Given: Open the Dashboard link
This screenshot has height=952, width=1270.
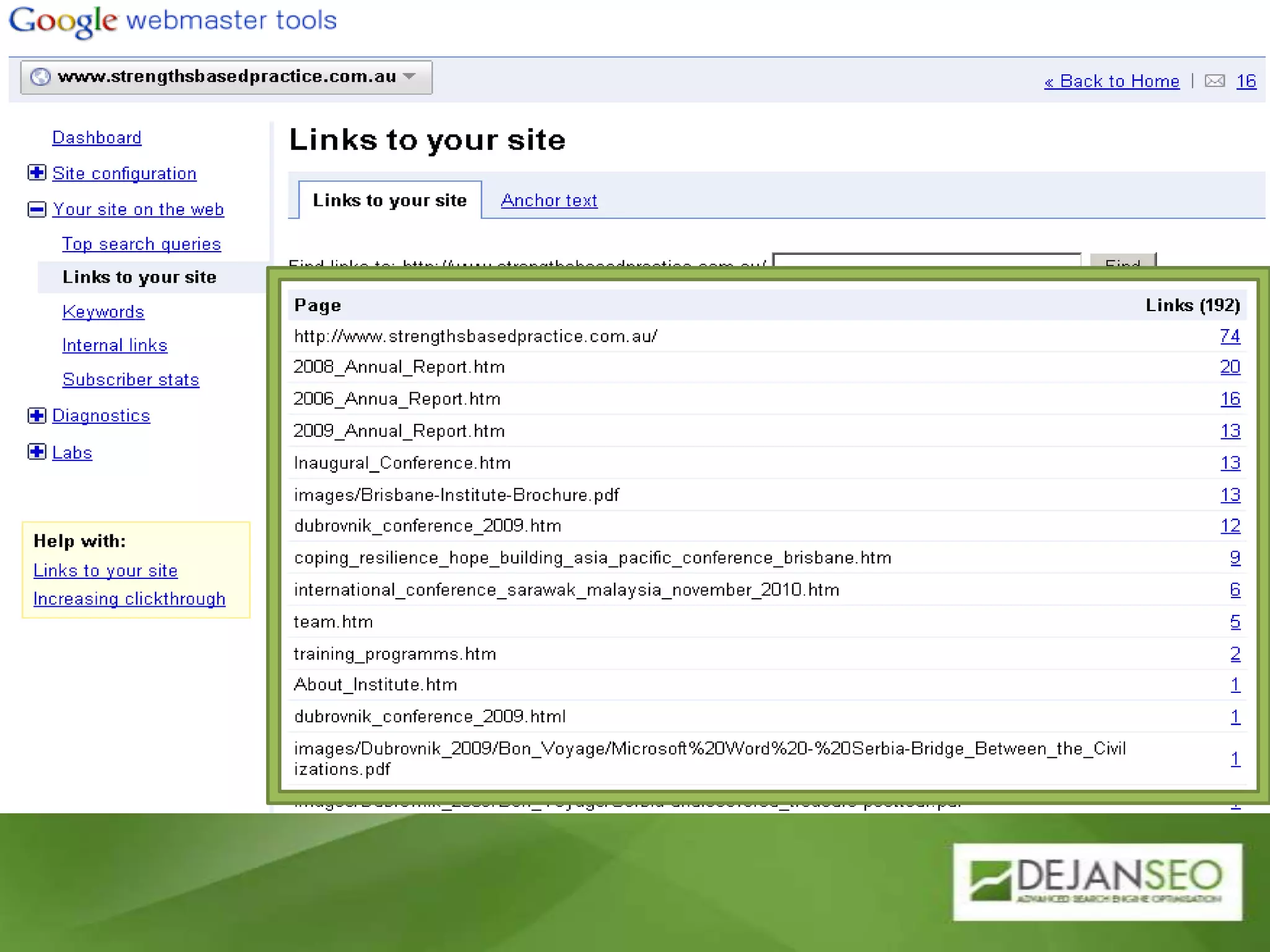Looking at the screenshot, I should click(x=97, y=138).
